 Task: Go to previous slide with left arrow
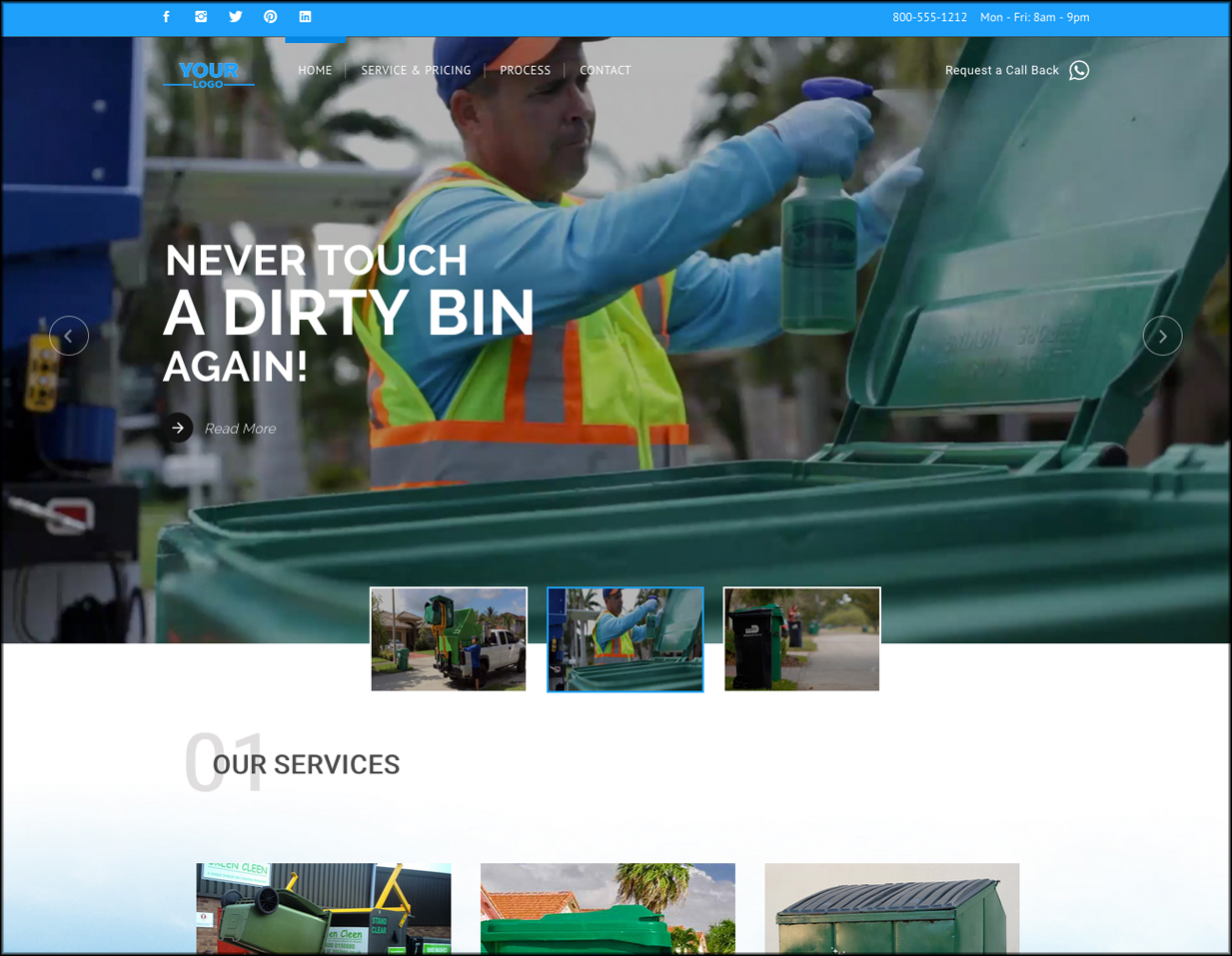point(69,336)
